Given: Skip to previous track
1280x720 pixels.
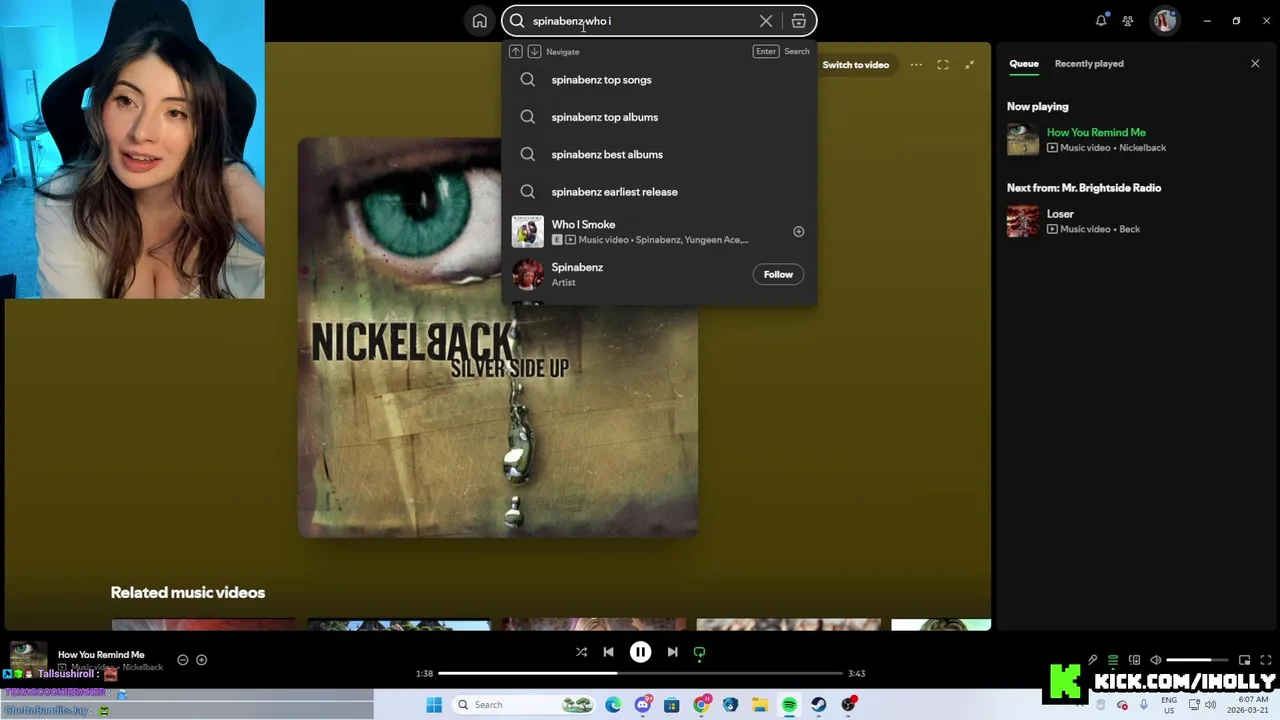Looking at the screenshot, I should (608, 652).
